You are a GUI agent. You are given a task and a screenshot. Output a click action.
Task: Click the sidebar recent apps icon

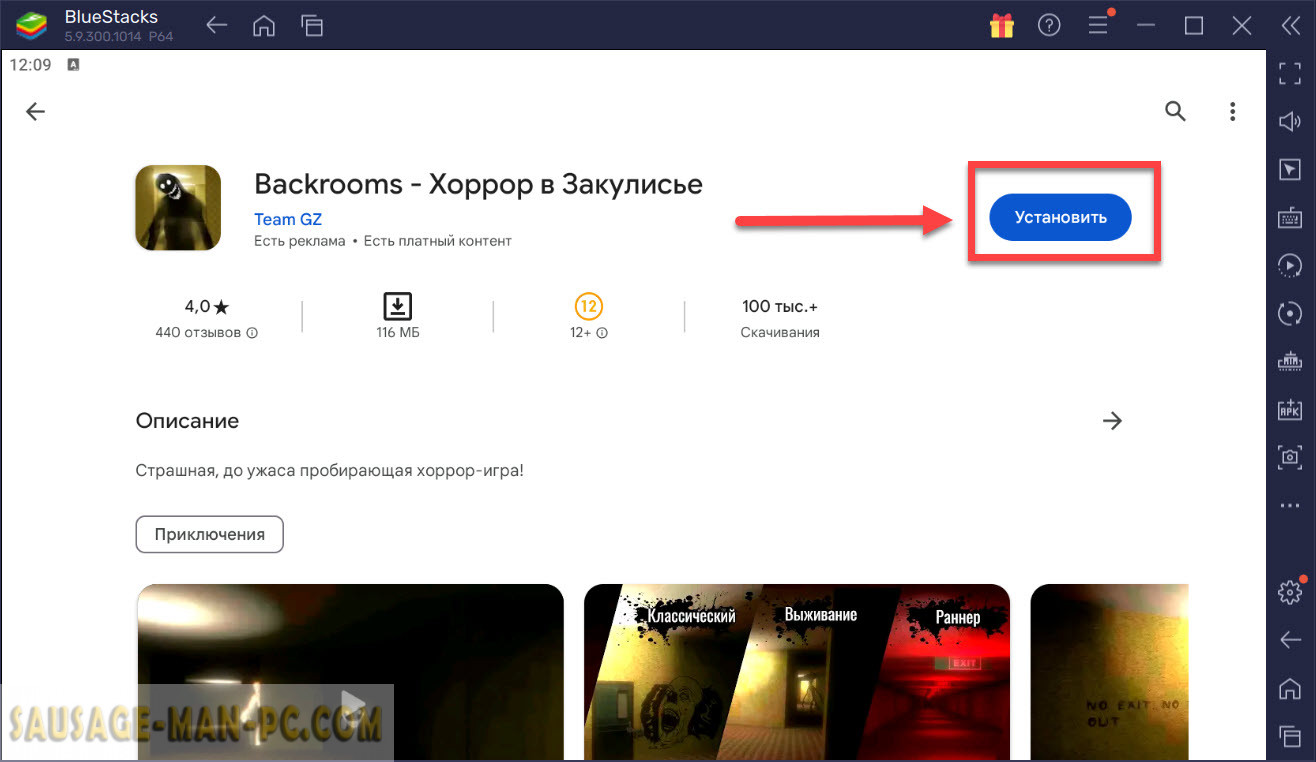[1290, 736]
